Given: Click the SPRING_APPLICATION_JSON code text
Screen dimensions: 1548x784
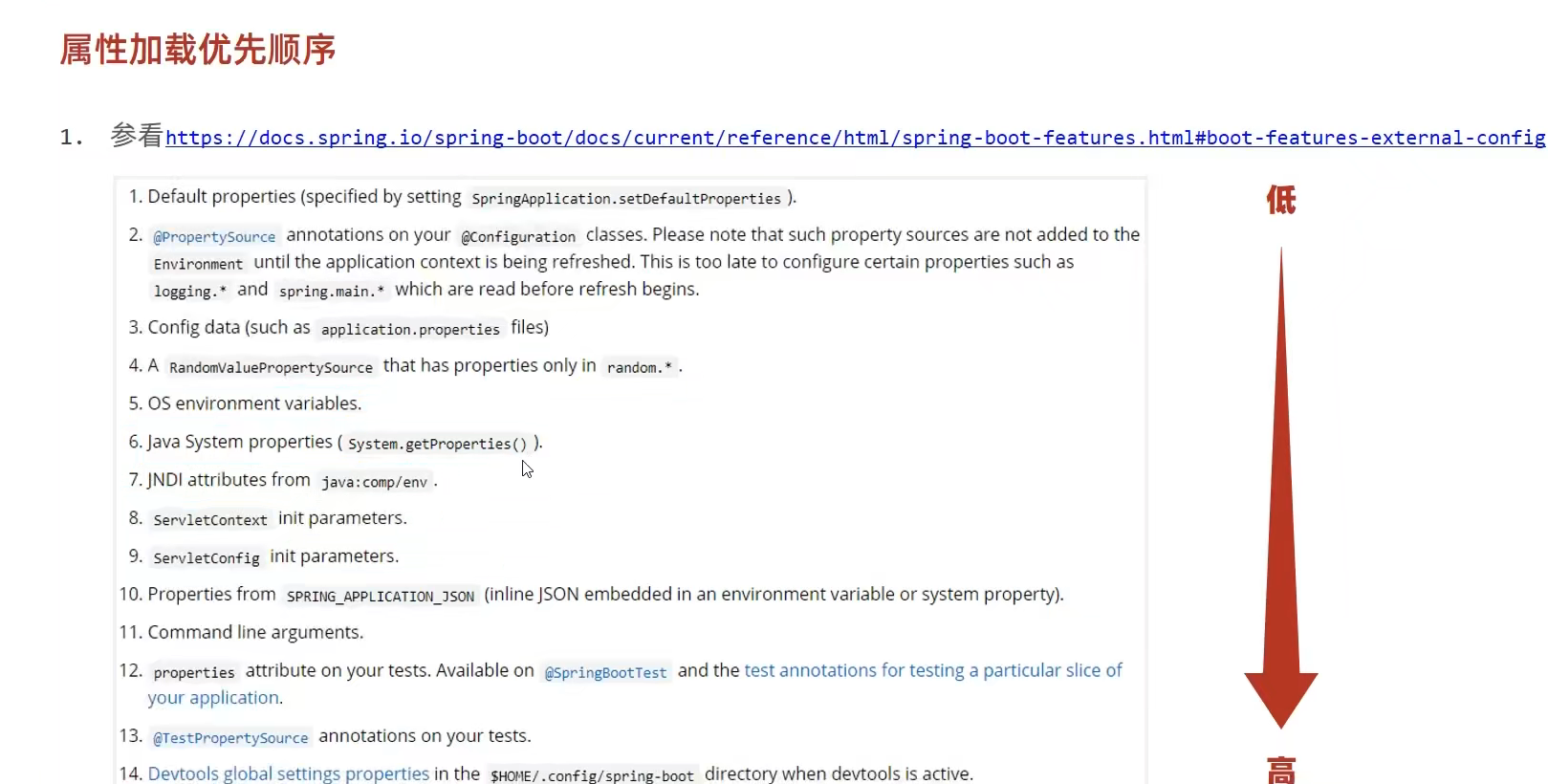Looking at the screenshot, I should tap(381, 596).
